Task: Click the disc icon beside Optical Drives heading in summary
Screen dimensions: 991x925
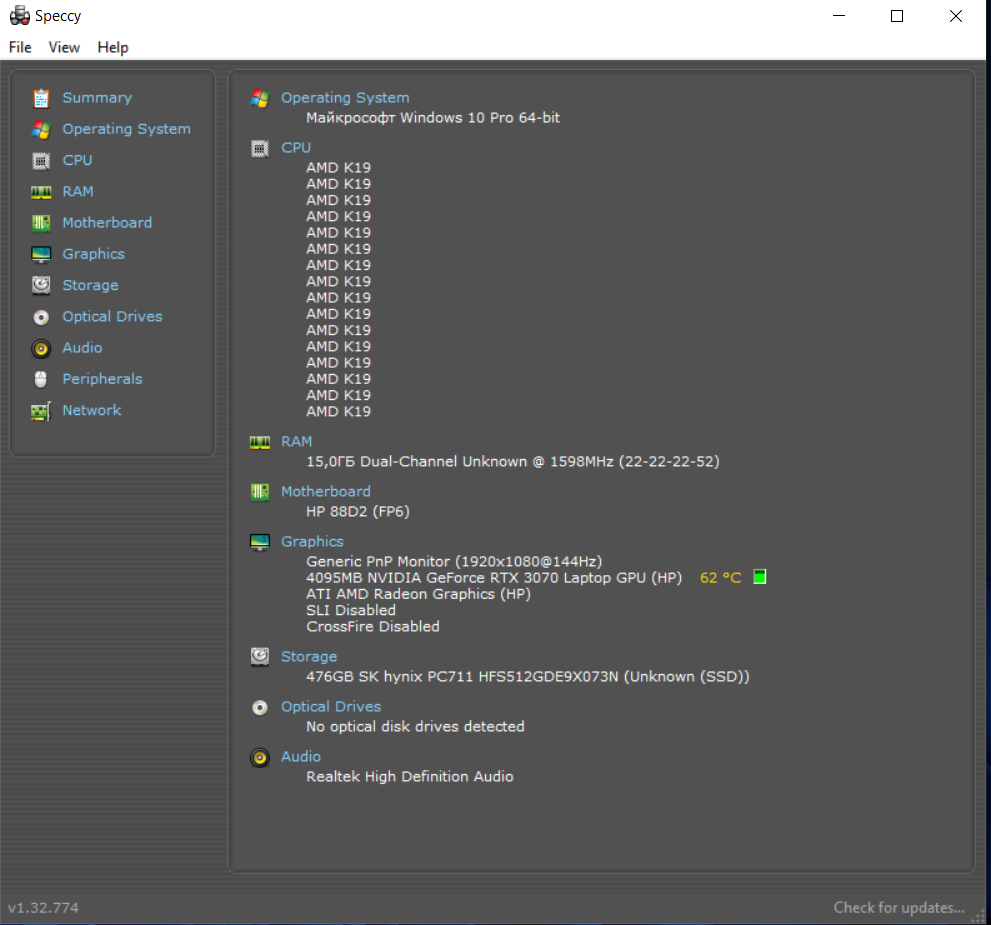Action: coord(260,708)
